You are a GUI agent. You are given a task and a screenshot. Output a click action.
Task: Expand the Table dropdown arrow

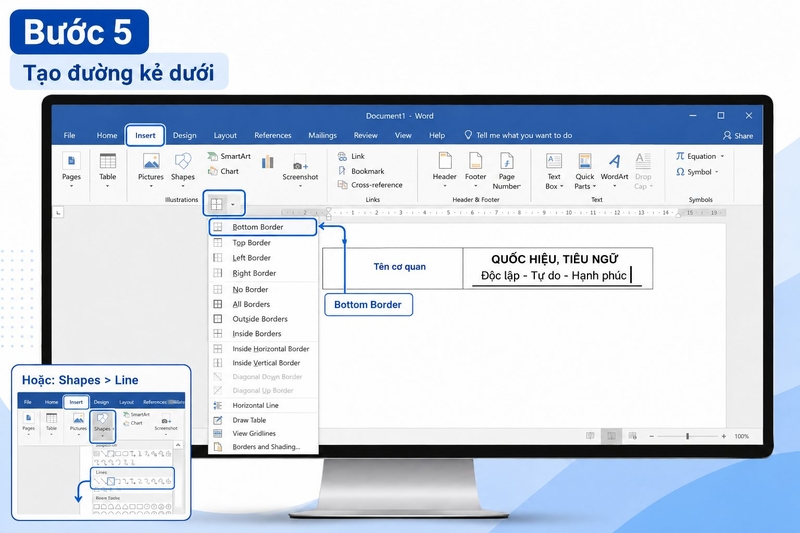pyautogui.click(x=108, y=186)
